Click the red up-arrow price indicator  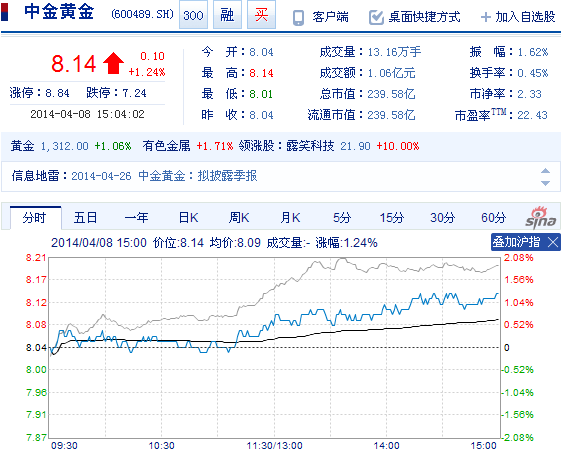(x=113, y=63)
